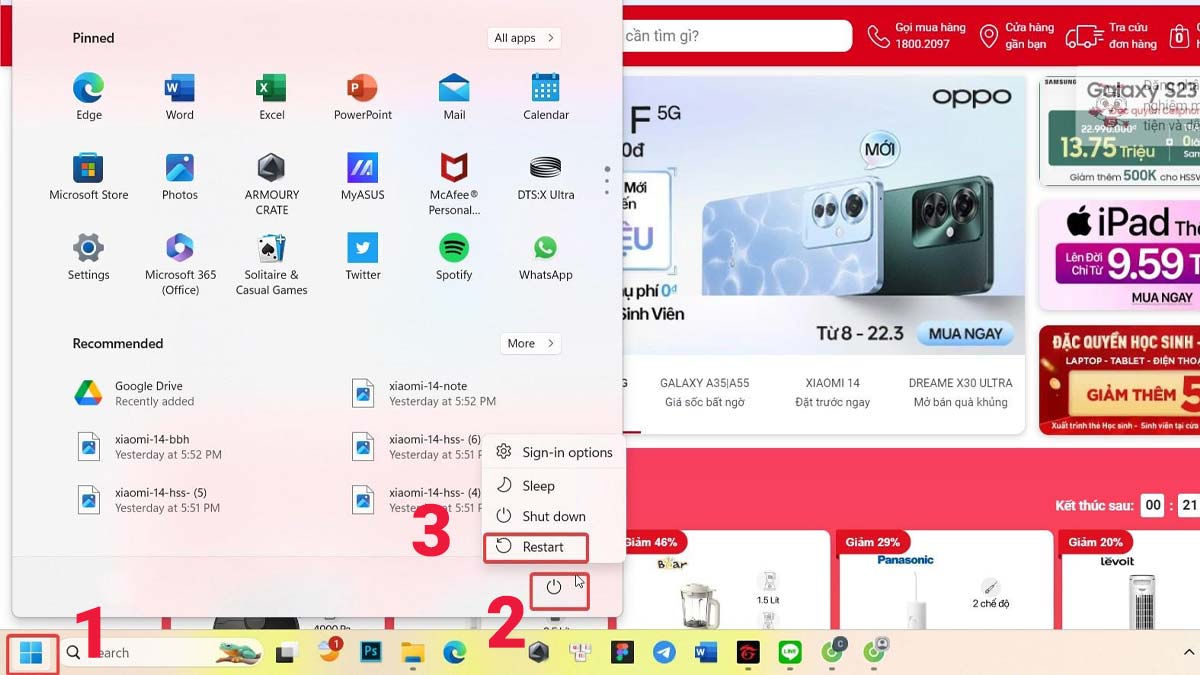Viewport: 1200px width, 675px height.
Task: Show hidden tray icons chevron
Action: tap(1188, 652)
